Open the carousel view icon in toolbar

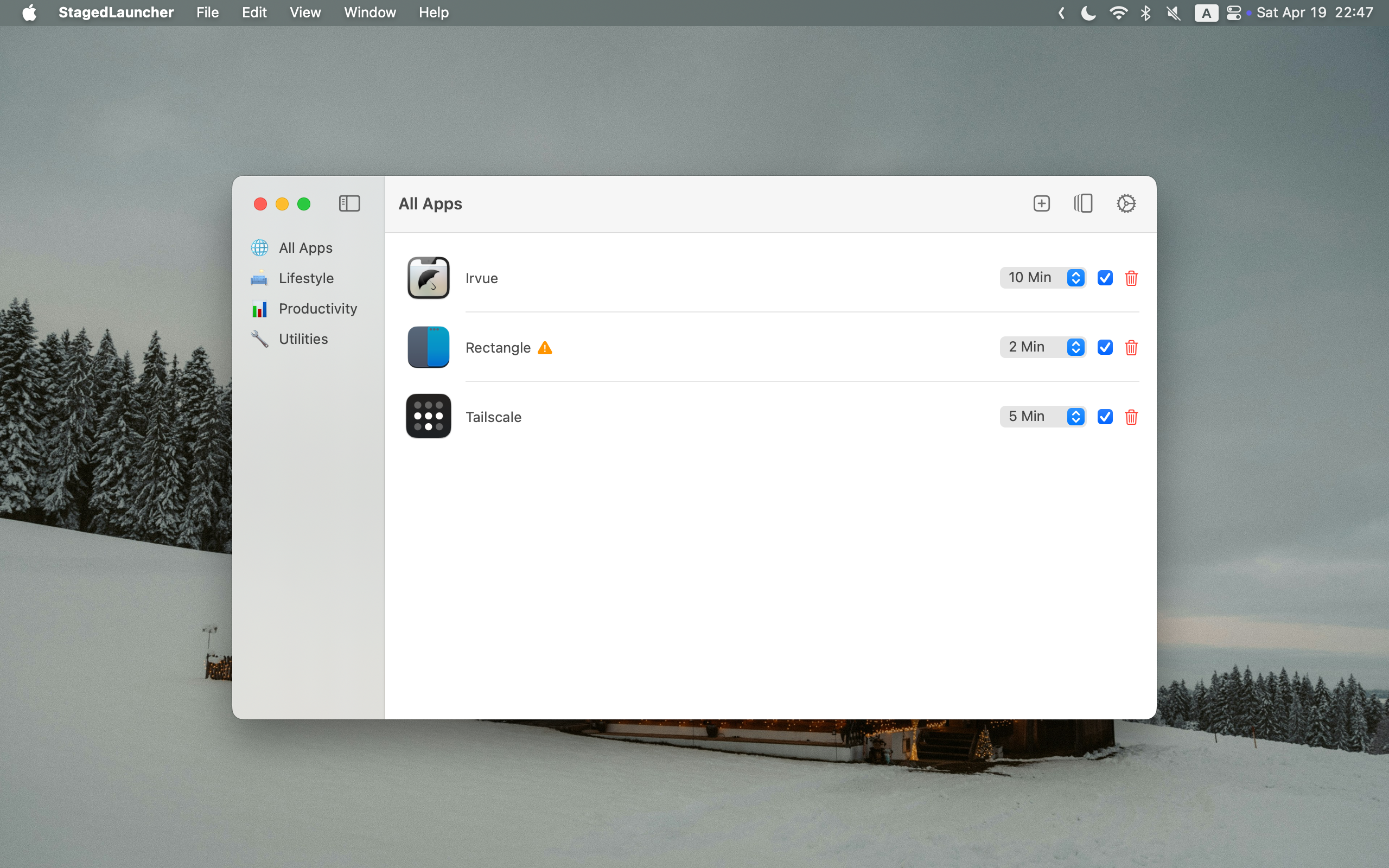[1083, 203]
